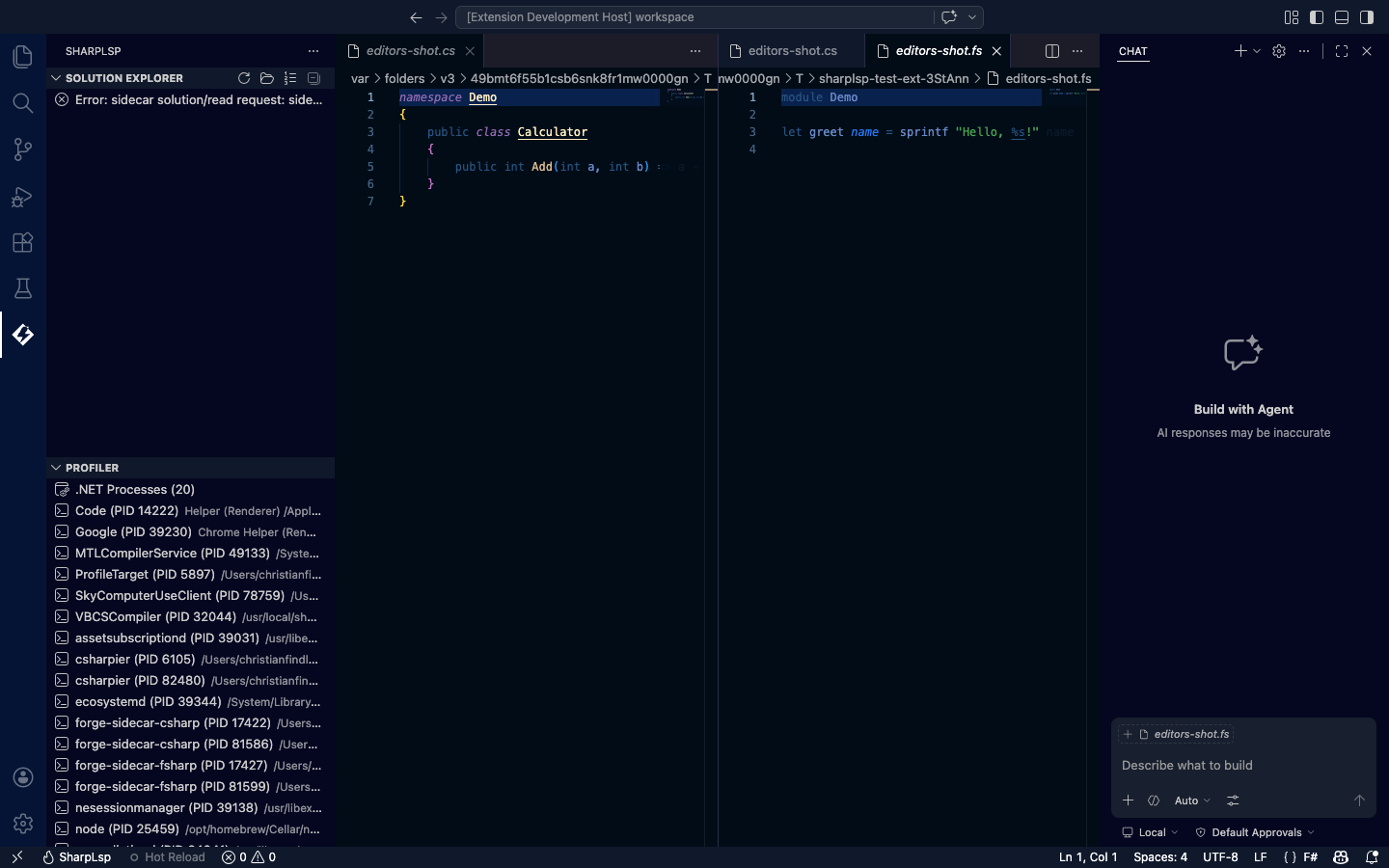Open the command center chat dropdown chevron
Image resolution: width=1389 pixels, height=868 pixels.
(x=972, y=17)
